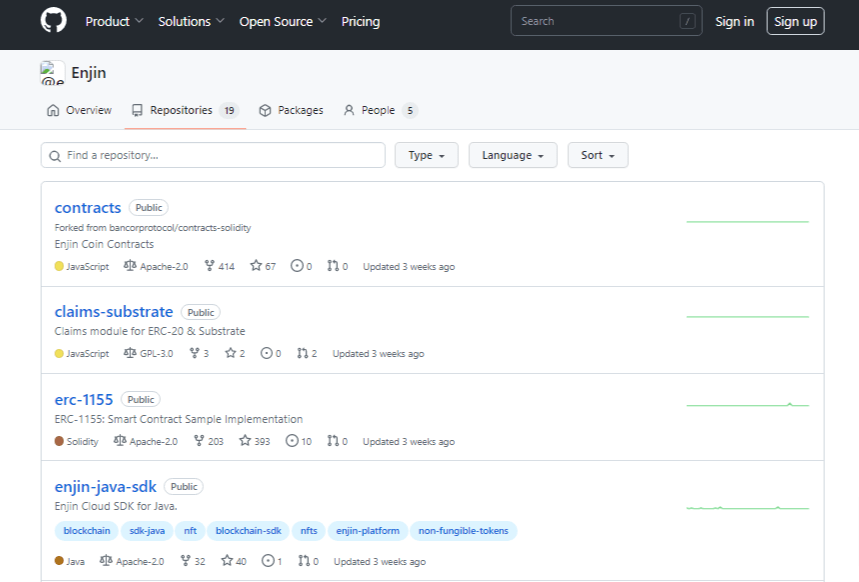The height and width of the screenshot is (582, 859).
Task: Click the Packages cube icon
Action: point(265,110)
